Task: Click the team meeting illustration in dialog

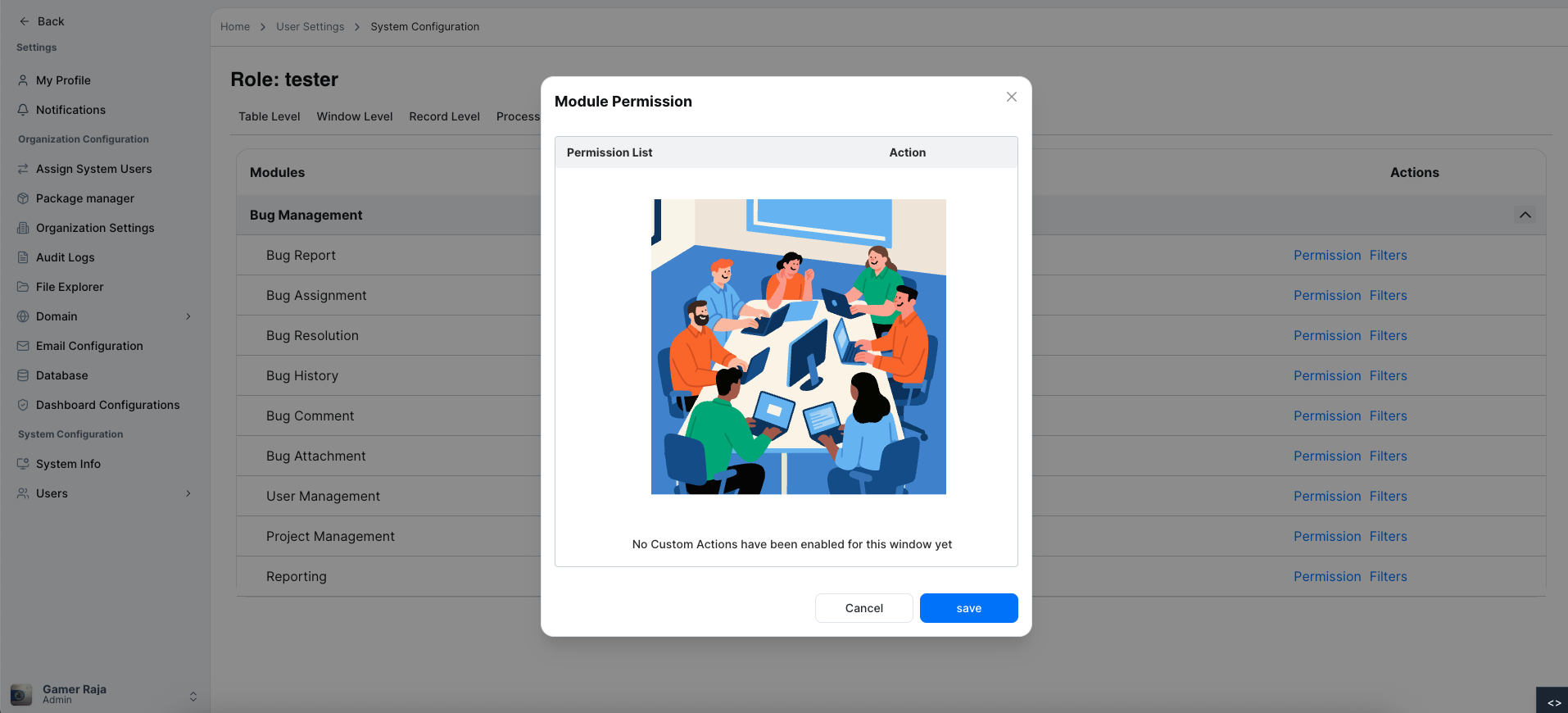Action: 799,347
